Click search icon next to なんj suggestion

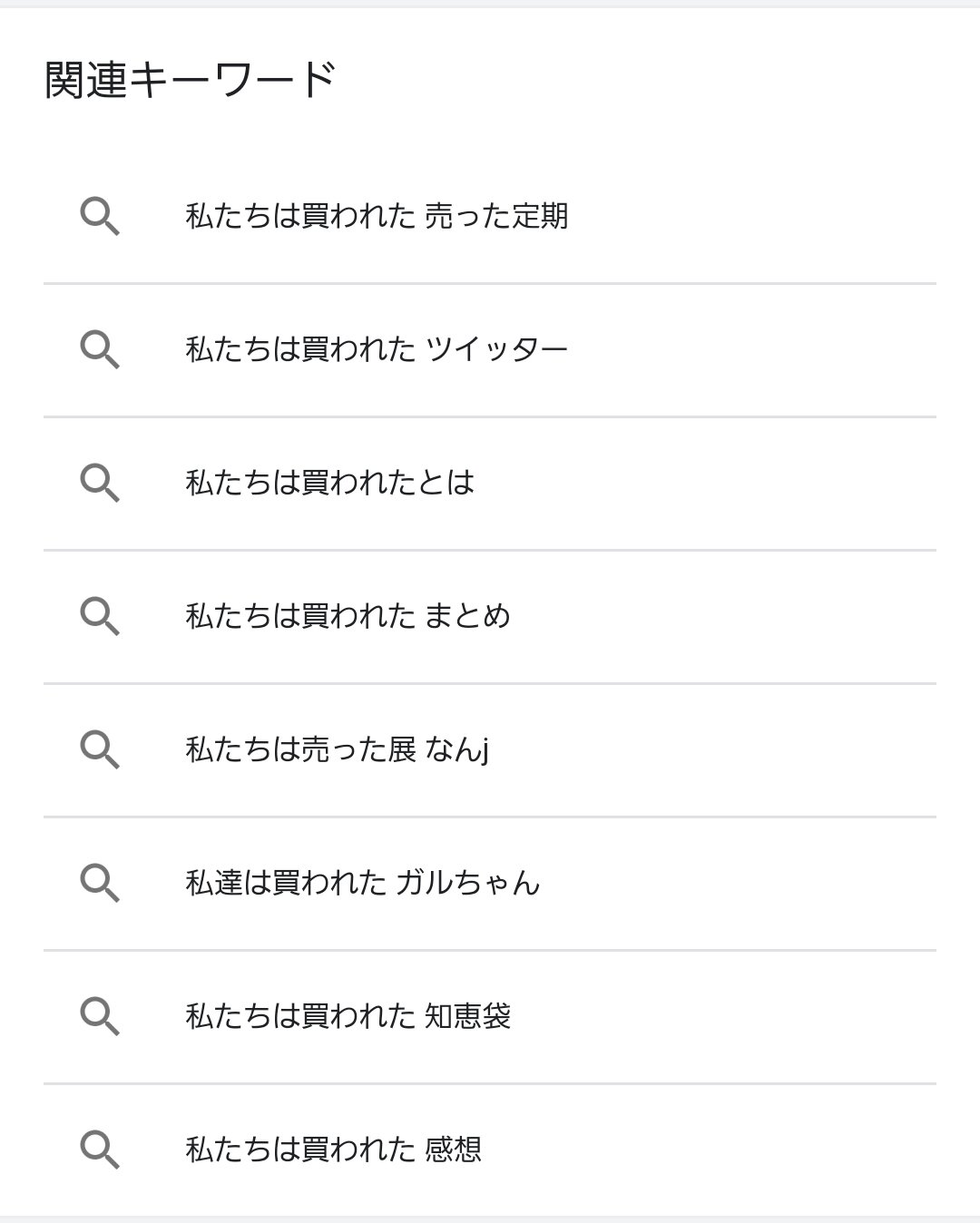(100, 750)
